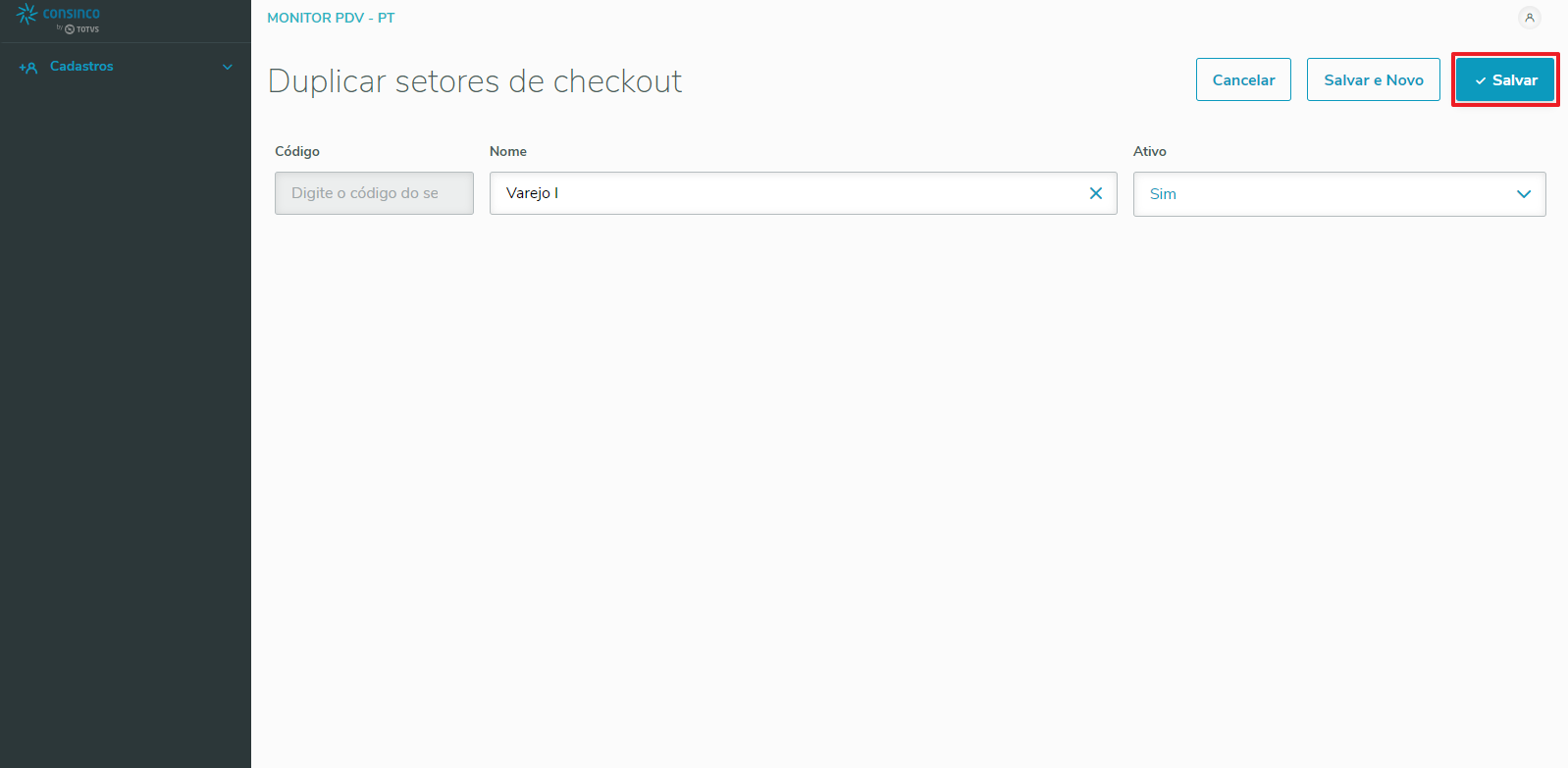Focus the Nome field containing Varejo I
Viewport: 1568px width, 768px height.
(785, 193)
